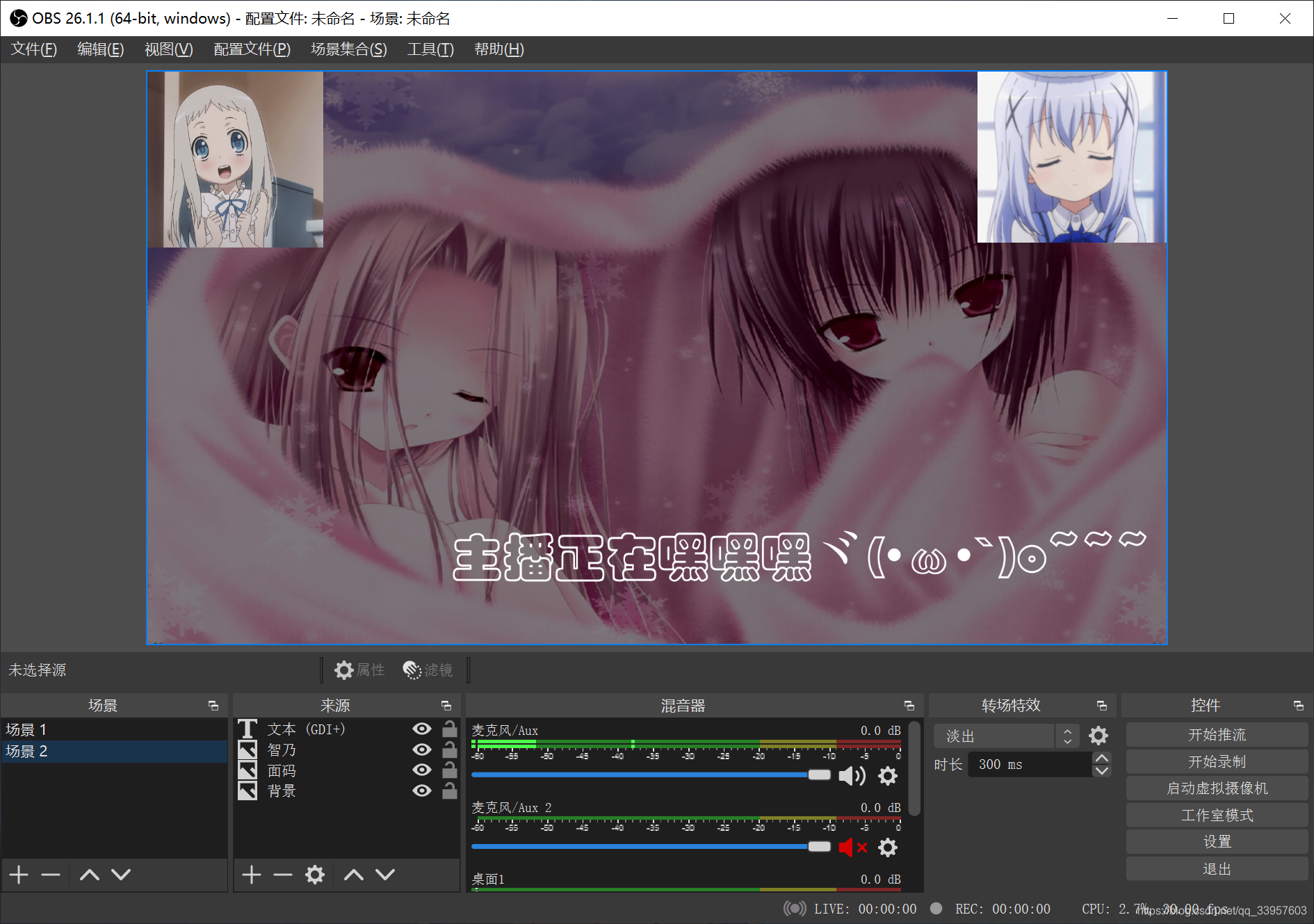Image resolution: width=1314 pixels, height=924 pixels.
Task: Open the 帮助(H) menu
Action: (x=499, y=49)
